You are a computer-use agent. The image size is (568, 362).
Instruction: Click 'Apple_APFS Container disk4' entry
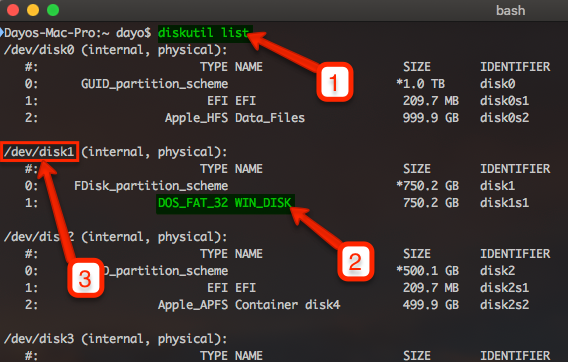249,305
